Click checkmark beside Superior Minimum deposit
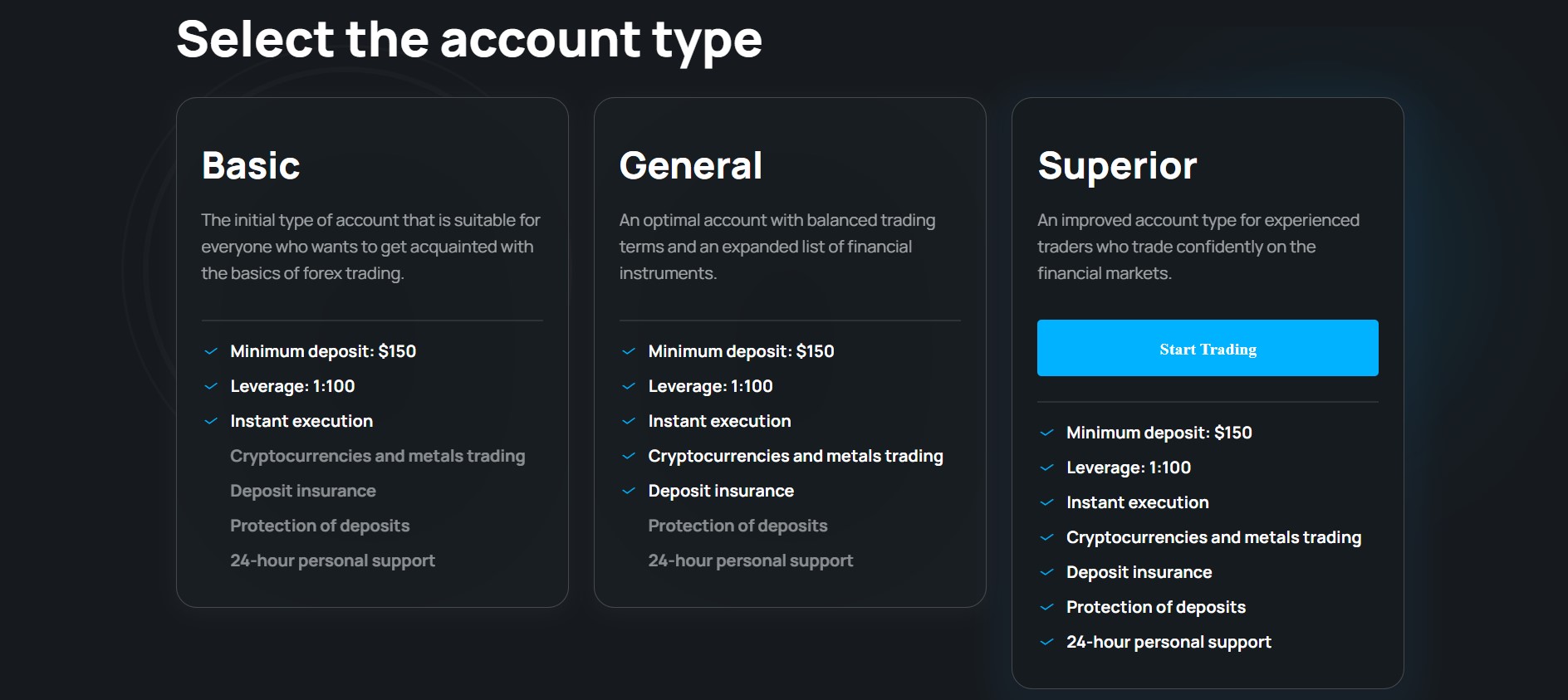1568x700 pixels. tap(1046, 433)
